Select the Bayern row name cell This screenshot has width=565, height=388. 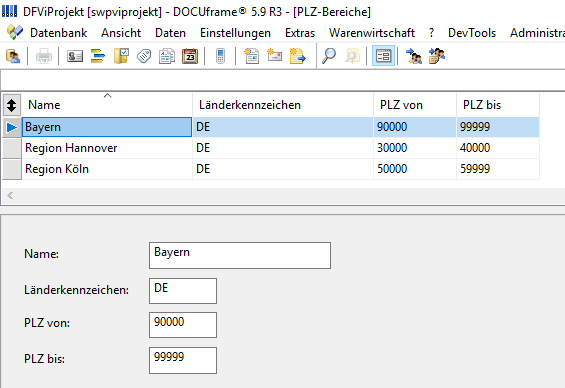click(107, 127)
